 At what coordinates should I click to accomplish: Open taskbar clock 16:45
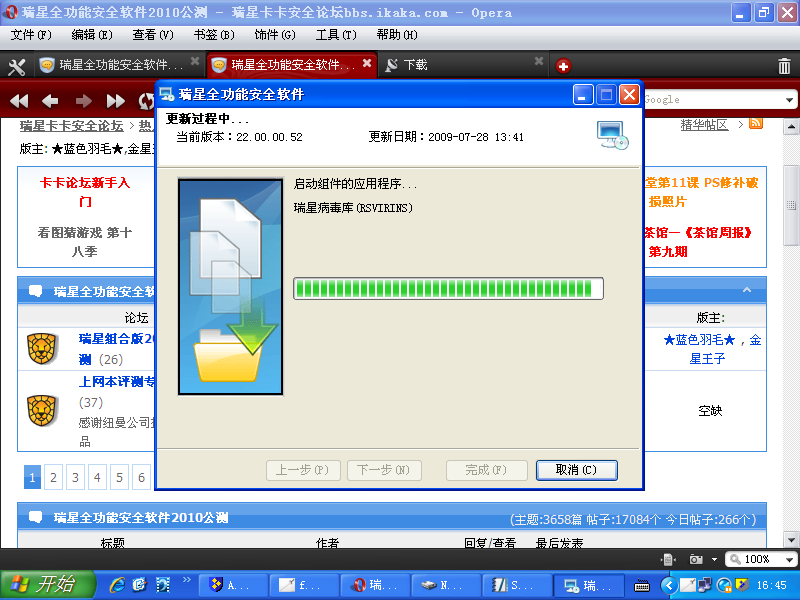(771, 585)
